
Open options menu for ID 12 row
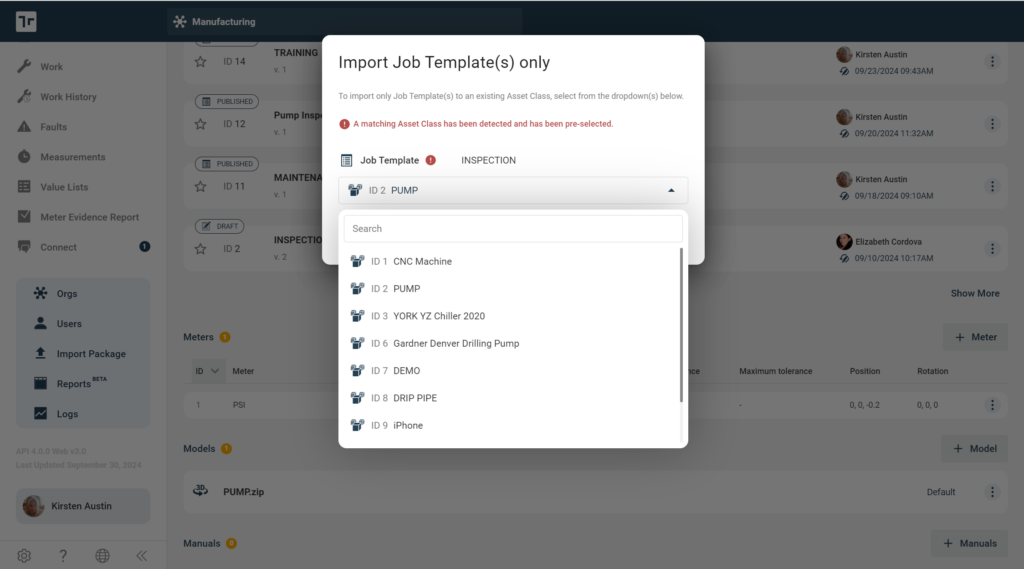[x=992, y=124]
